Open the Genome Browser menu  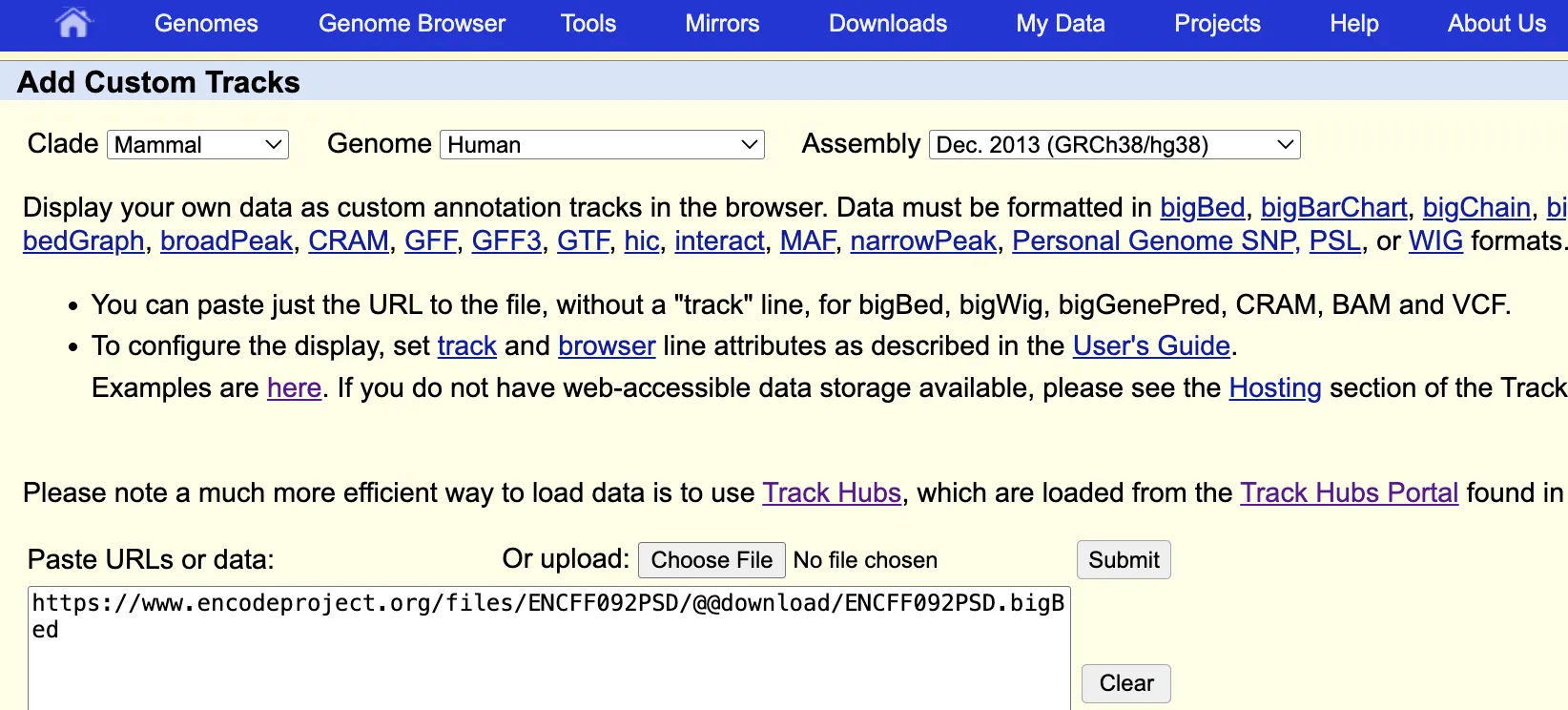(412, 24)
